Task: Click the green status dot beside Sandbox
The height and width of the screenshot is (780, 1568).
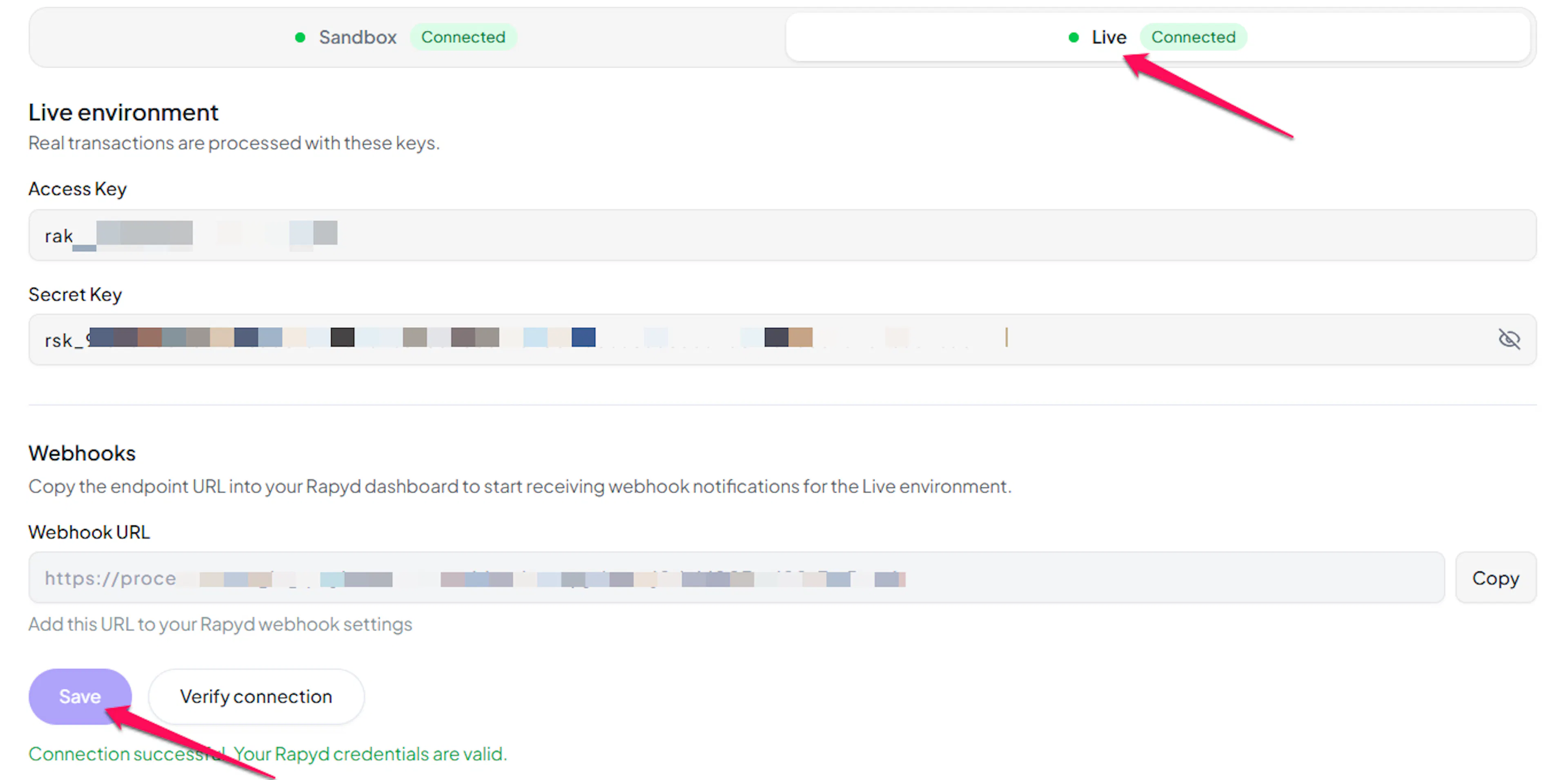Action: point(299,38)
